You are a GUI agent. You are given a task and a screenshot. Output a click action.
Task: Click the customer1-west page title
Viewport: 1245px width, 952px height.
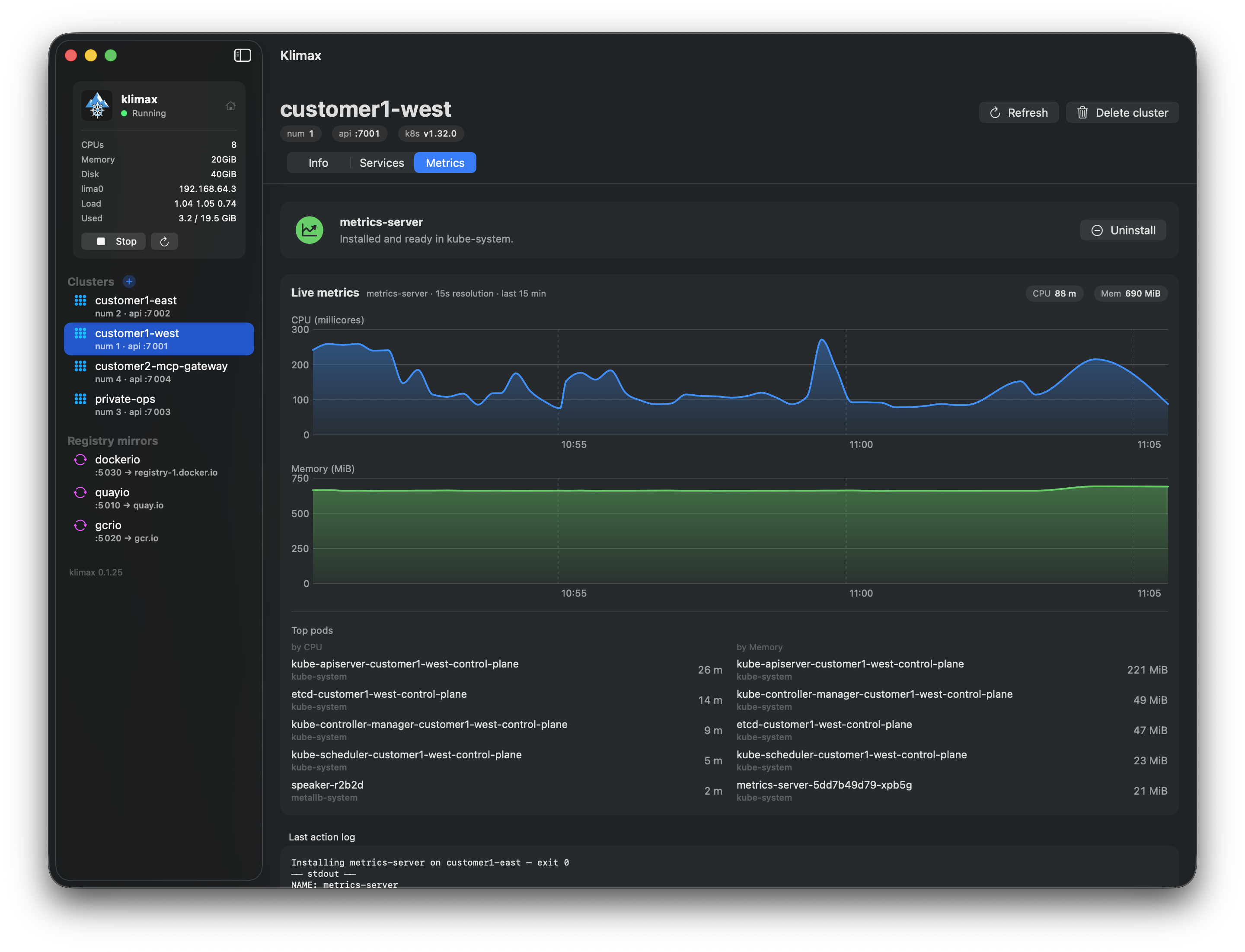366,109
